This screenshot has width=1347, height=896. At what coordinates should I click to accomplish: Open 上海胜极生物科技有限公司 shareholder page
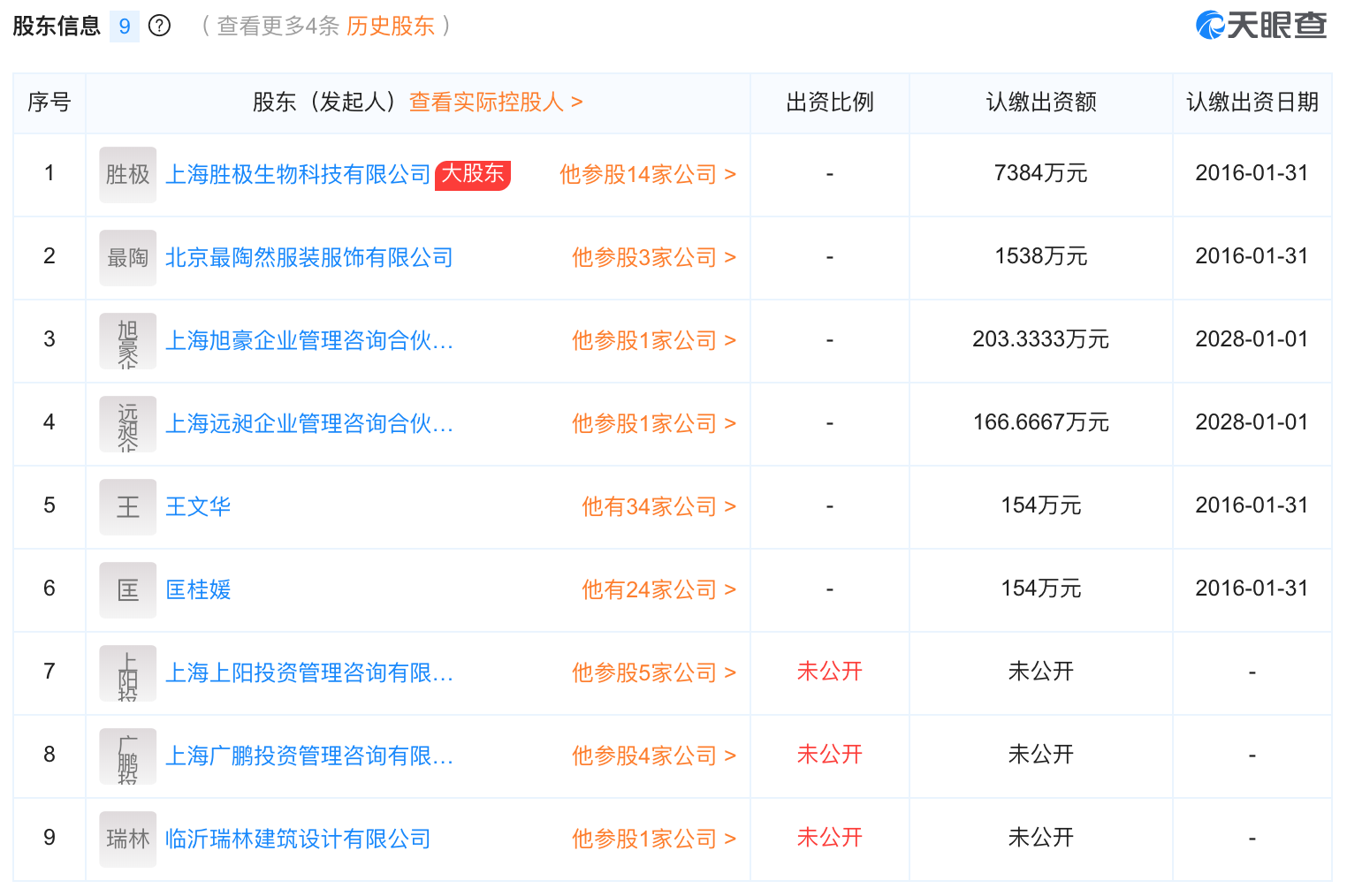(298, 175)
